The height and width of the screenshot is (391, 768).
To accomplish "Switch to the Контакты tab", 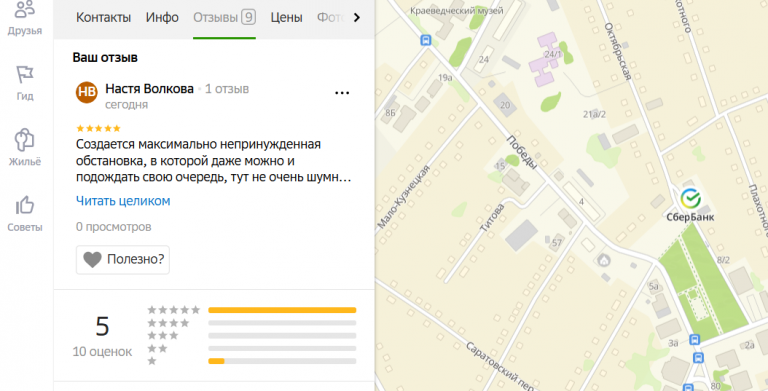I will tap(103, 18).
